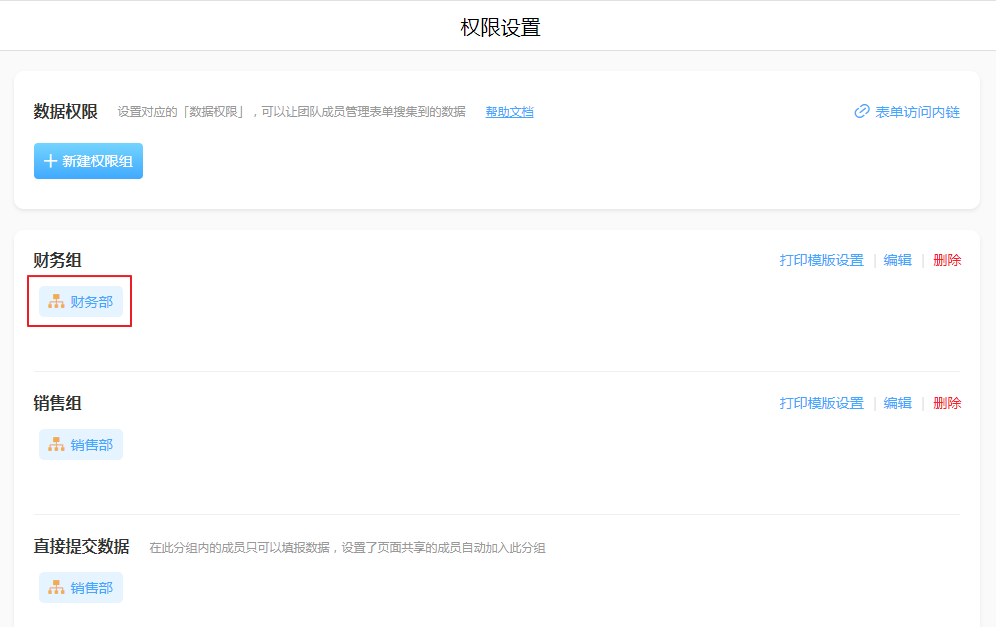
Task: Edit the 财务组 permission group
Action: point(897,260)
